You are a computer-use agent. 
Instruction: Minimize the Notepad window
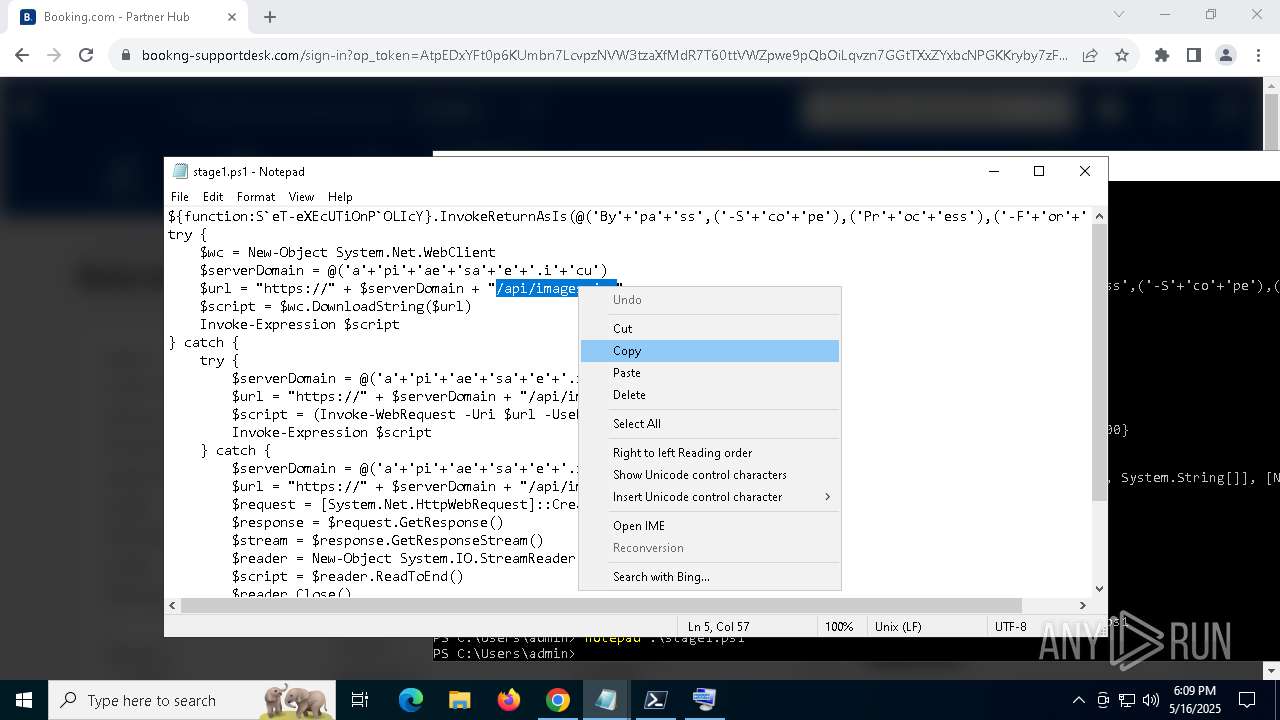tap(994, 171)
